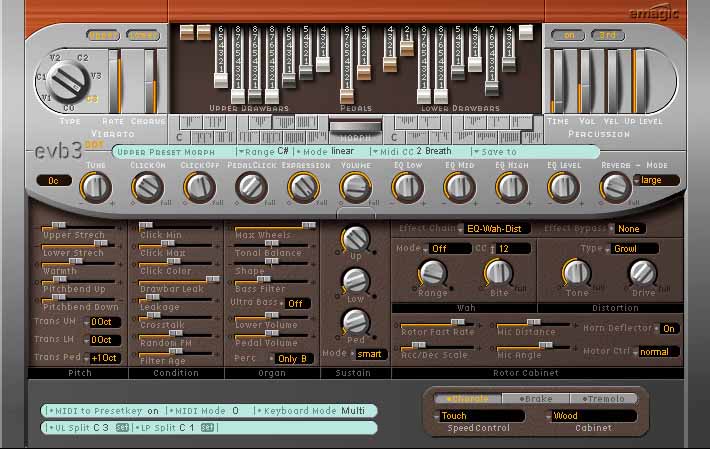This screenshot has width=710, height=449.
Task: Click the ClickOff knob
Action: point(199,187)
